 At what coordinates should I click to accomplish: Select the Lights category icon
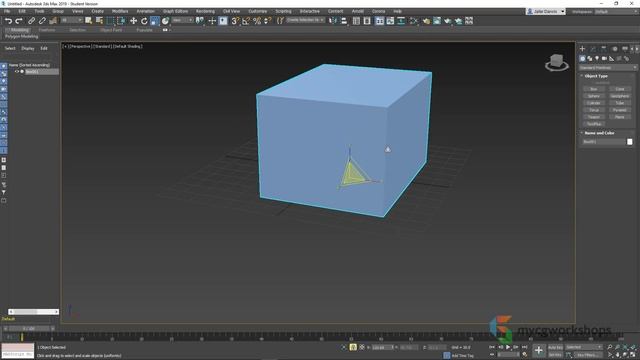pos(597,59)
